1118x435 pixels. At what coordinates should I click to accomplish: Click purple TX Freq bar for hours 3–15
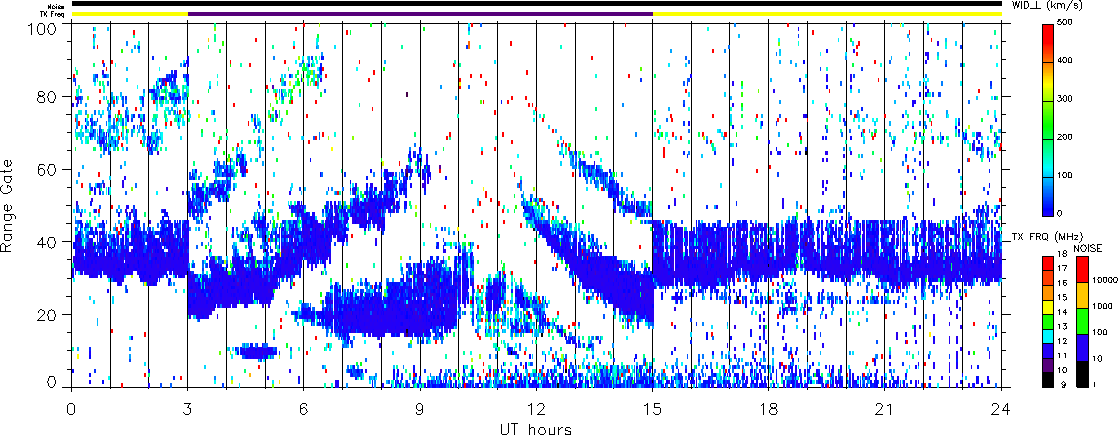[x=420, y=14]
